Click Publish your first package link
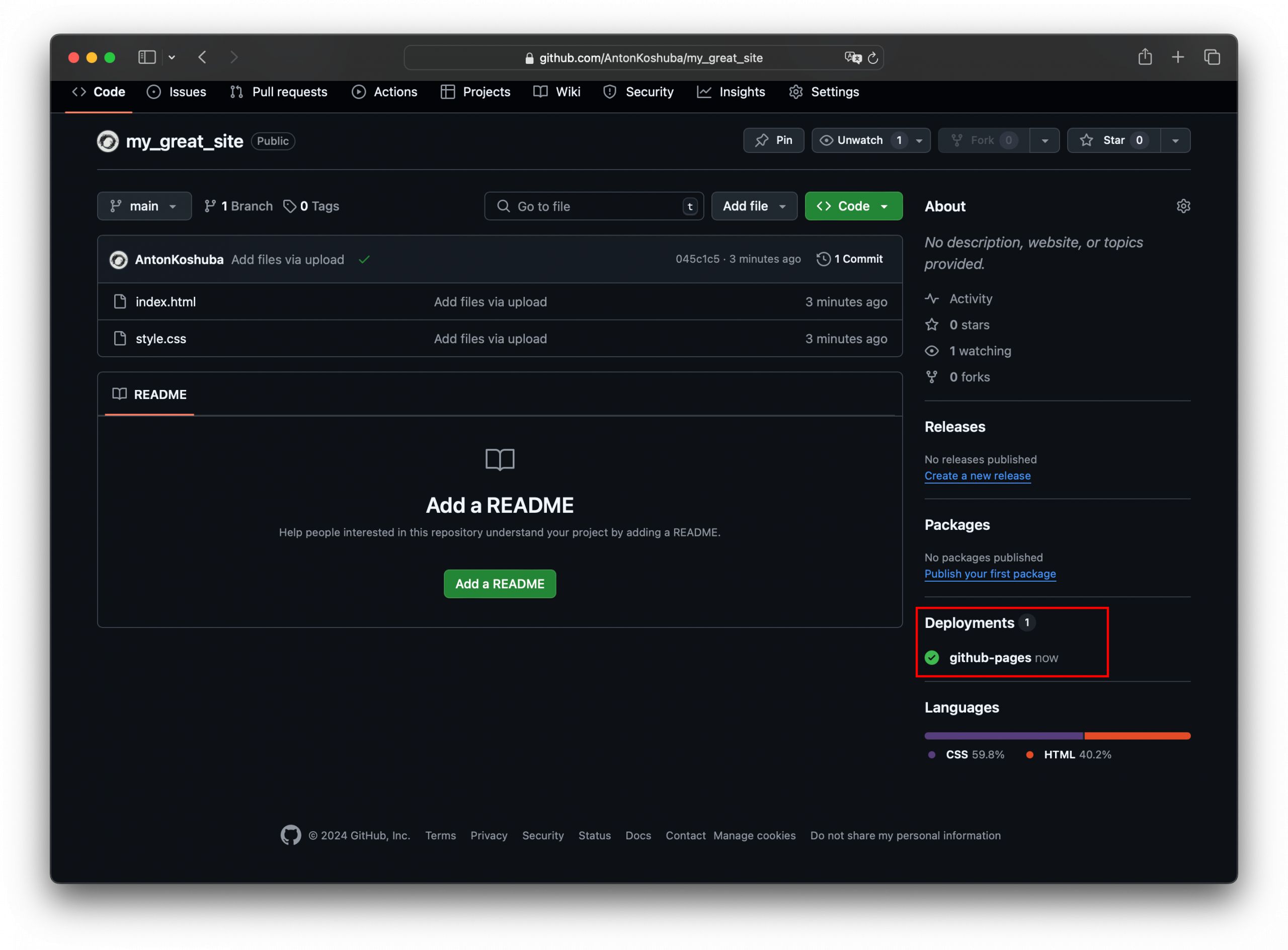 (x=990, y=574)
